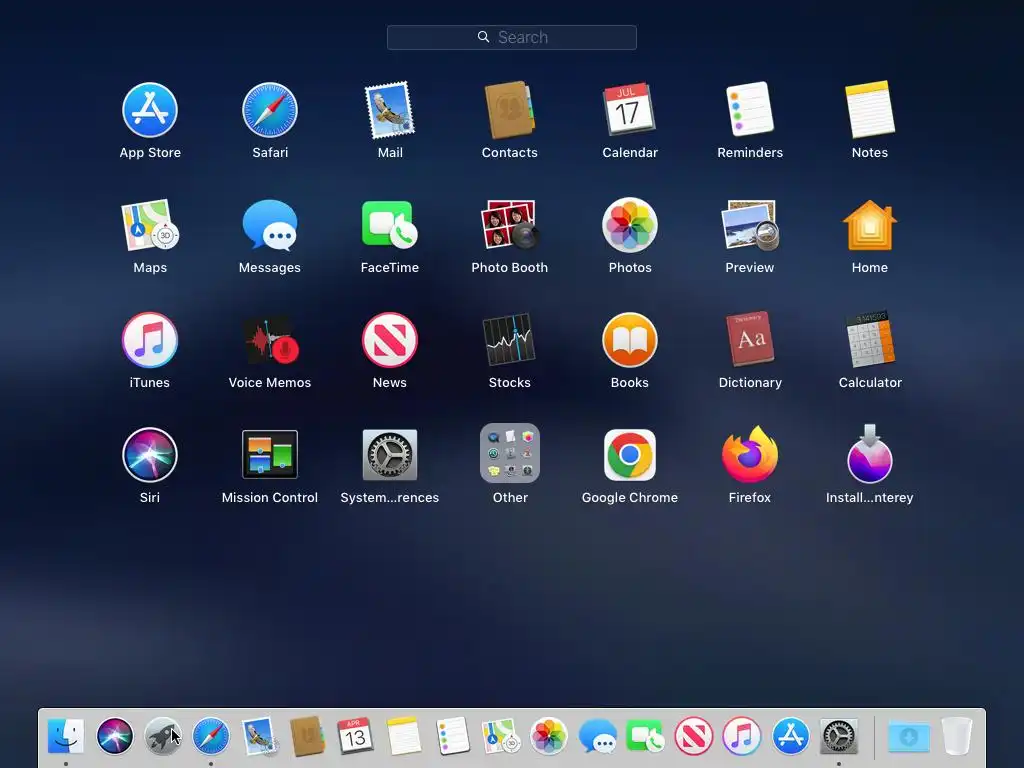The height and width of the screenshot is (768, 1024).
Task: Open Safari from the Dock
Action: (x=211, y=736)
